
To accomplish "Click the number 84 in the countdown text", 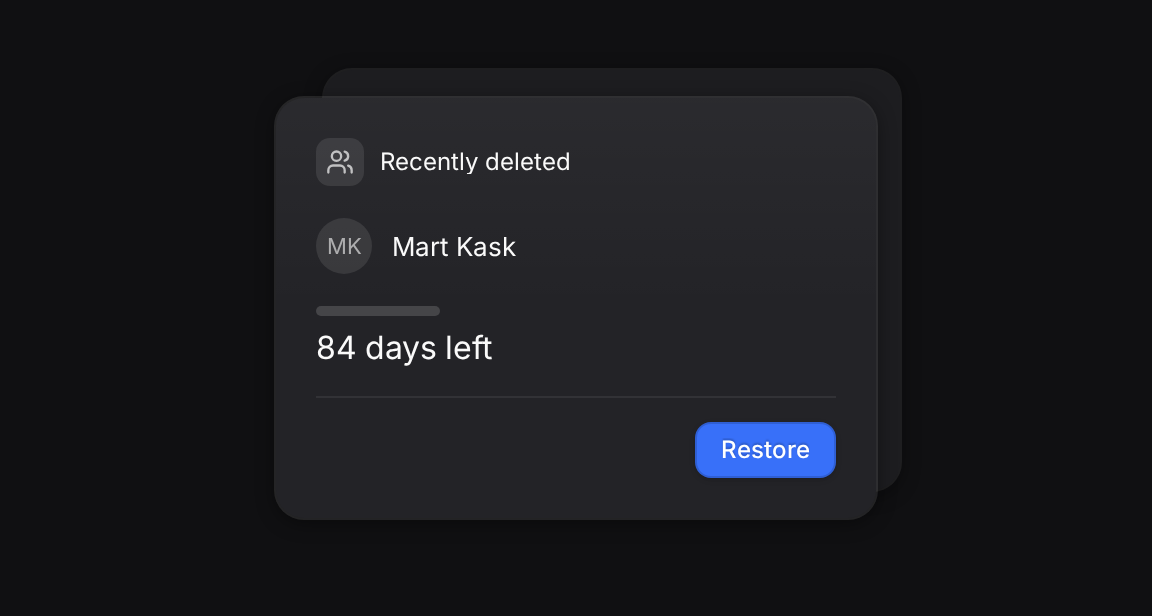I will coord(336,348).
